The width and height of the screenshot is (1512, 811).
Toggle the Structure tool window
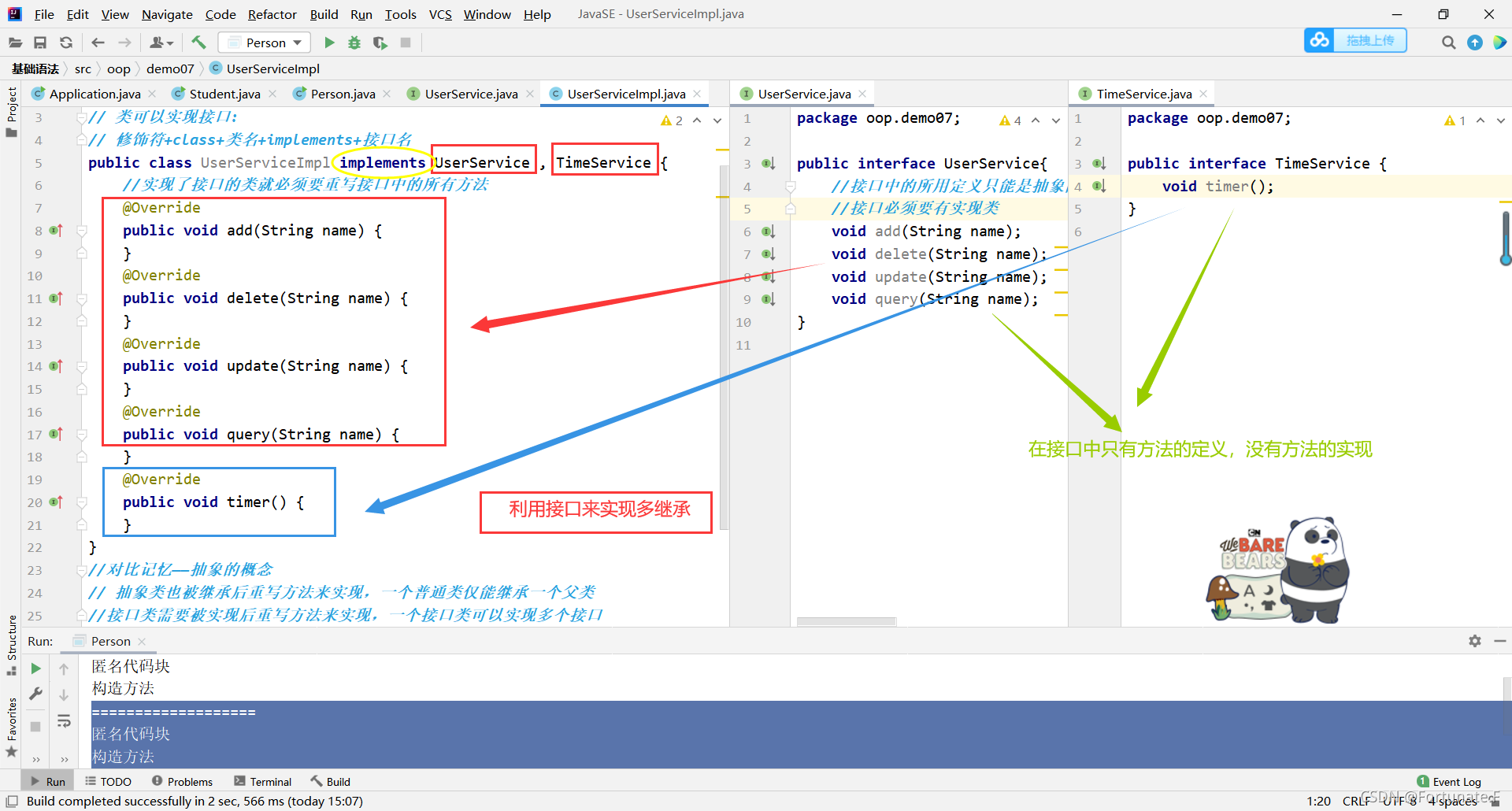click(x=11, y=644)
